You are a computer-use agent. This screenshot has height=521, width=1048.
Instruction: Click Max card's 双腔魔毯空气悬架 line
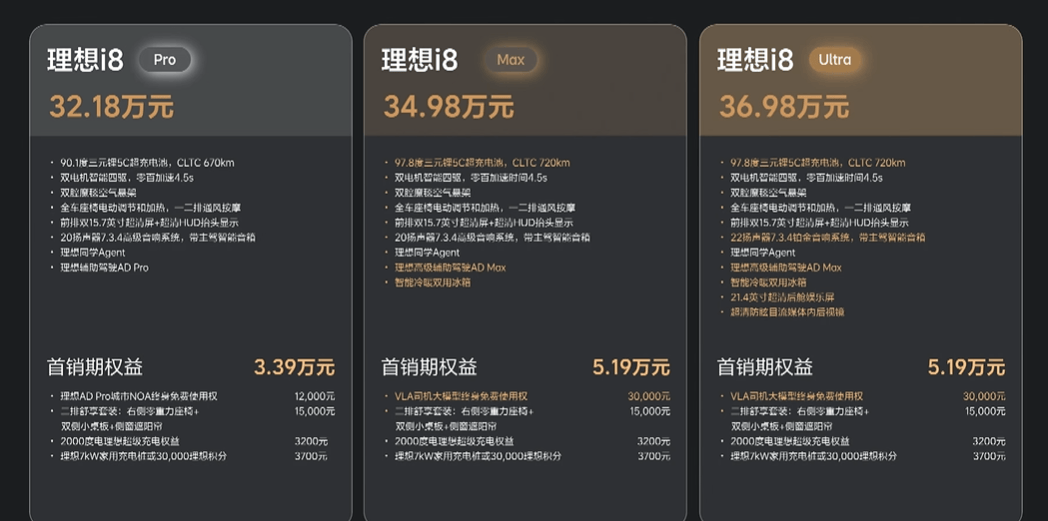point(432,193)
